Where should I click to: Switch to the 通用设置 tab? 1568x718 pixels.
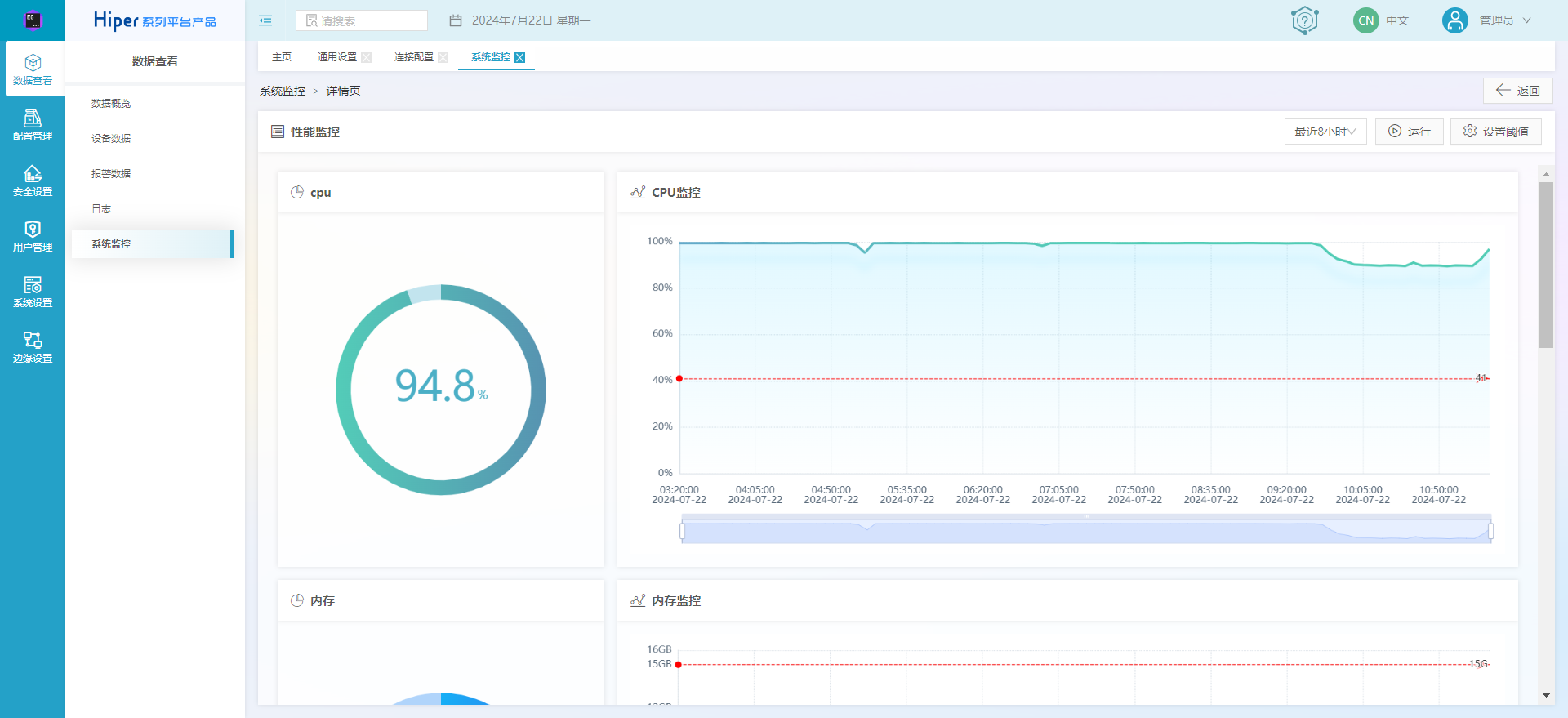337,57
